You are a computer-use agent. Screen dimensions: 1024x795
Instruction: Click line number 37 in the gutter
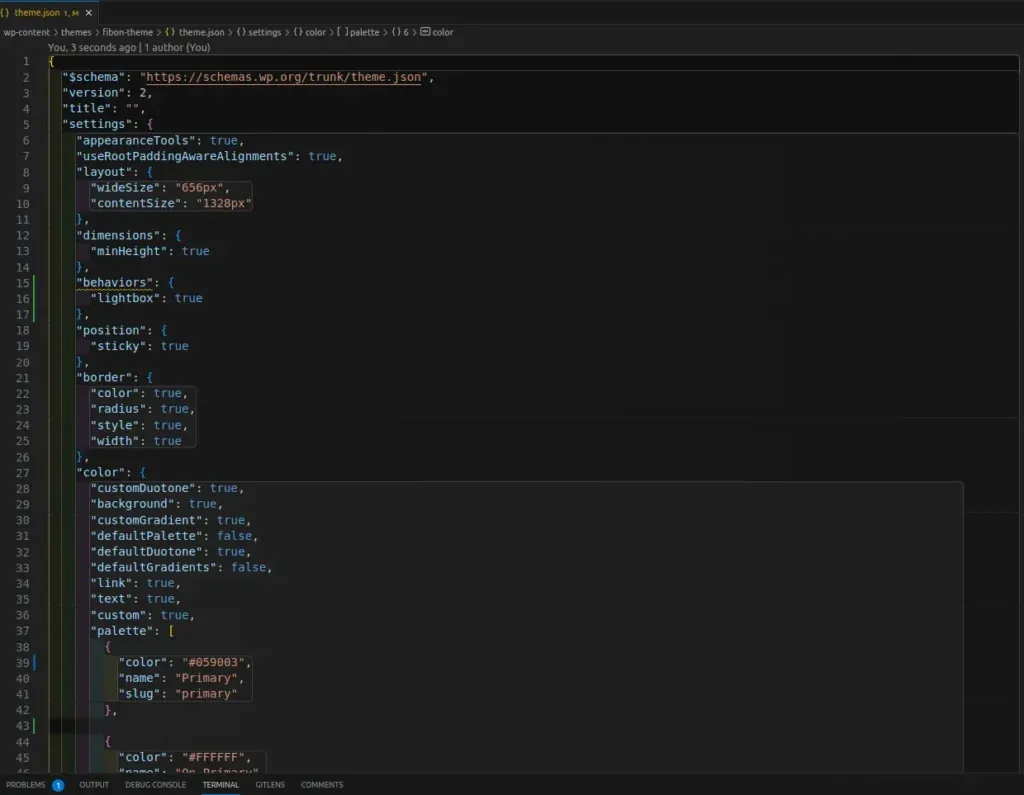[x=23, y=631]
